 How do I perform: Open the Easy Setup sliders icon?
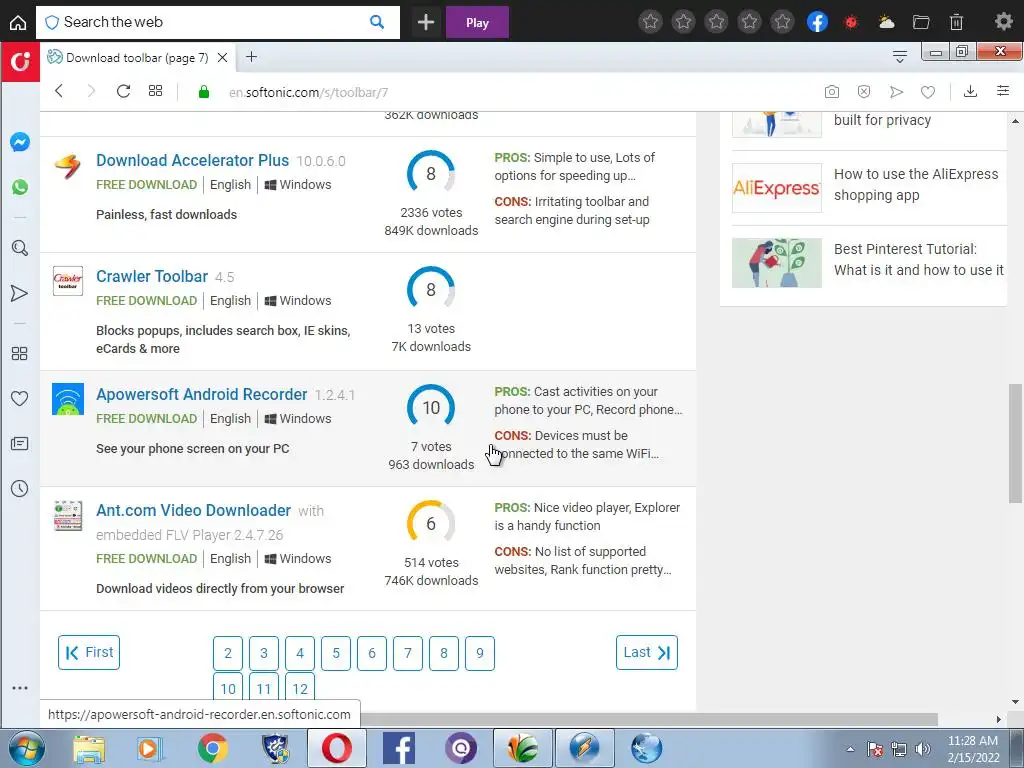pyautogui.click(x=1003, y=91)
